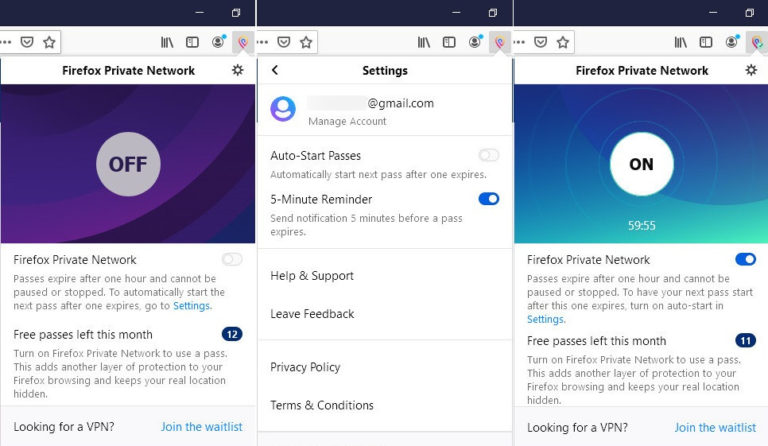Open the Library icon in the middle toolbar
768x446 pixels.
click(424, 42)
